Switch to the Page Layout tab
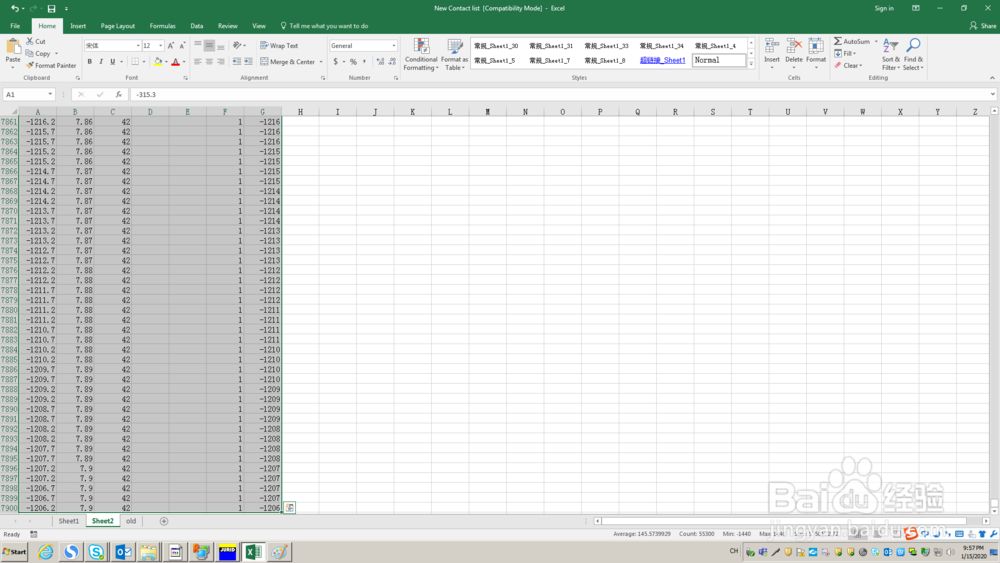The image size is (1000, 563). 117,26
